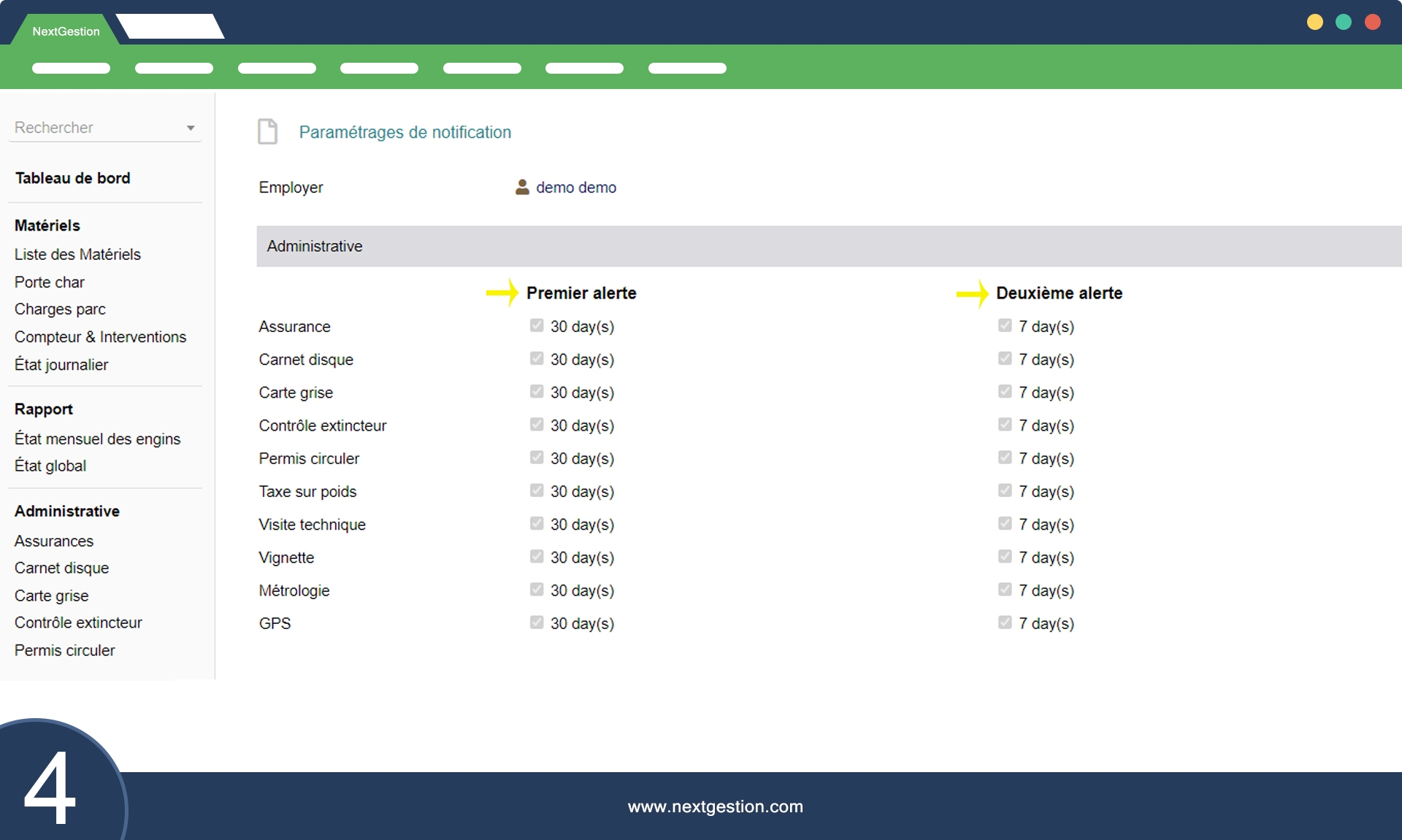
Task: Click the yellow arrow beside Deuxième alerte
Action: 973,293
